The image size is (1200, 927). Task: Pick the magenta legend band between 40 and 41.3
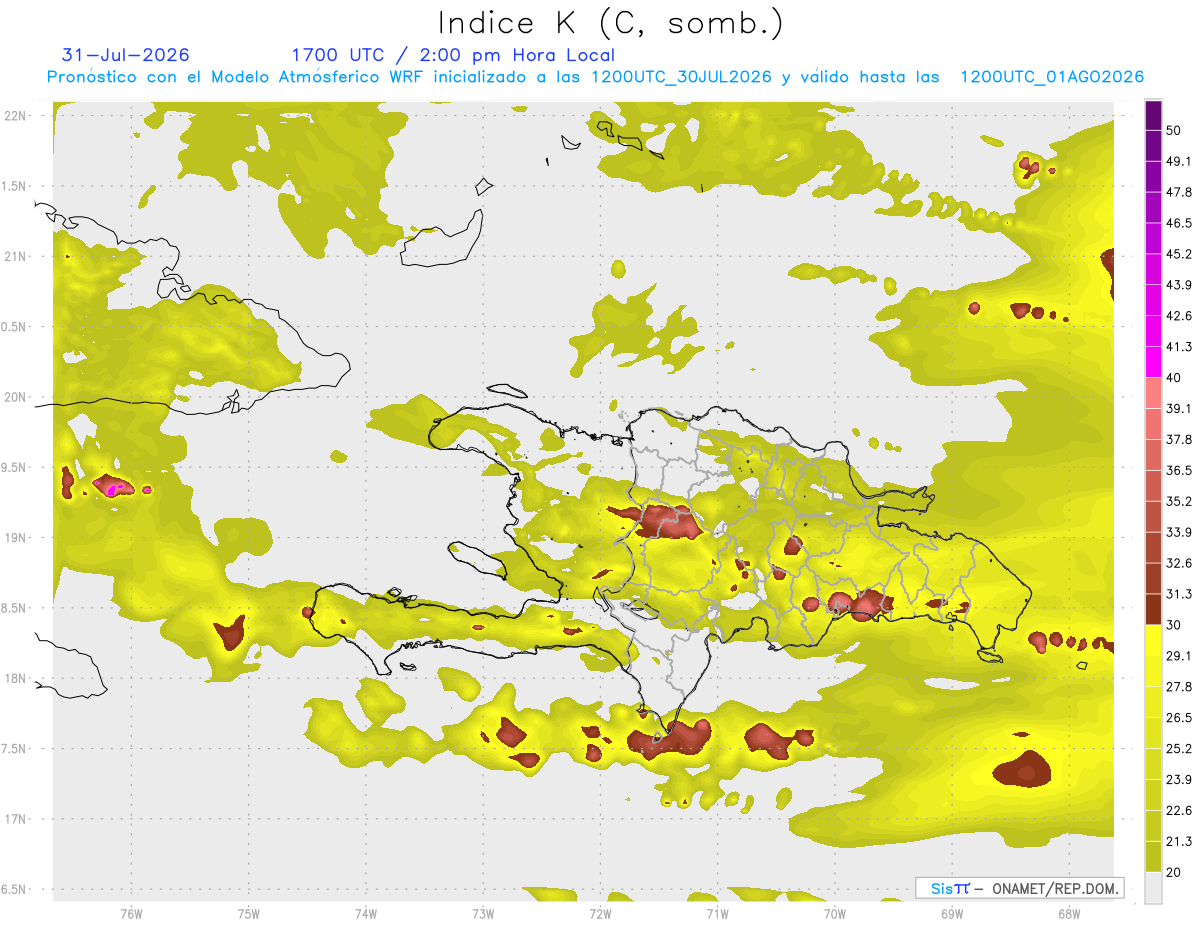(1153, 362)
